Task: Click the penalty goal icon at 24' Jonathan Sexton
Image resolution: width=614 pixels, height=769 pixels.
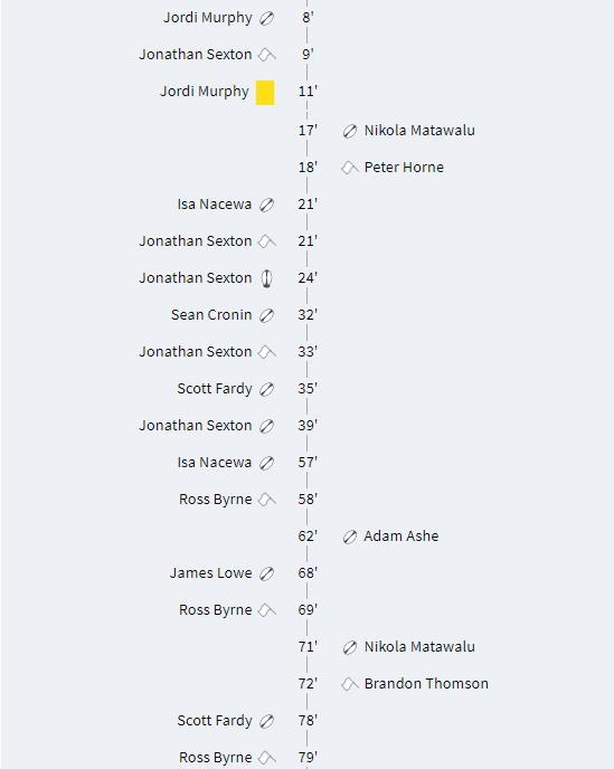Action: pyautogui.click(x=267, y=278)
